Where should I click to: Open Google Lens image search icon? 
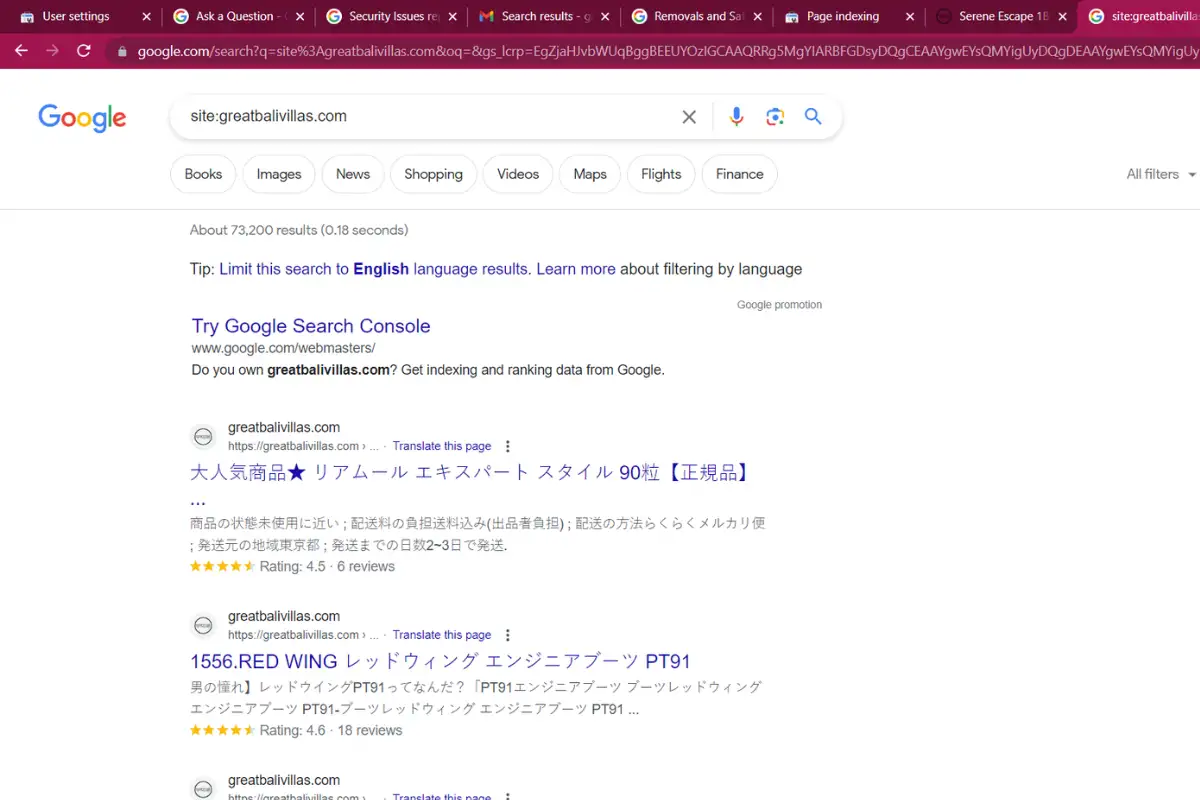point(775,117)
